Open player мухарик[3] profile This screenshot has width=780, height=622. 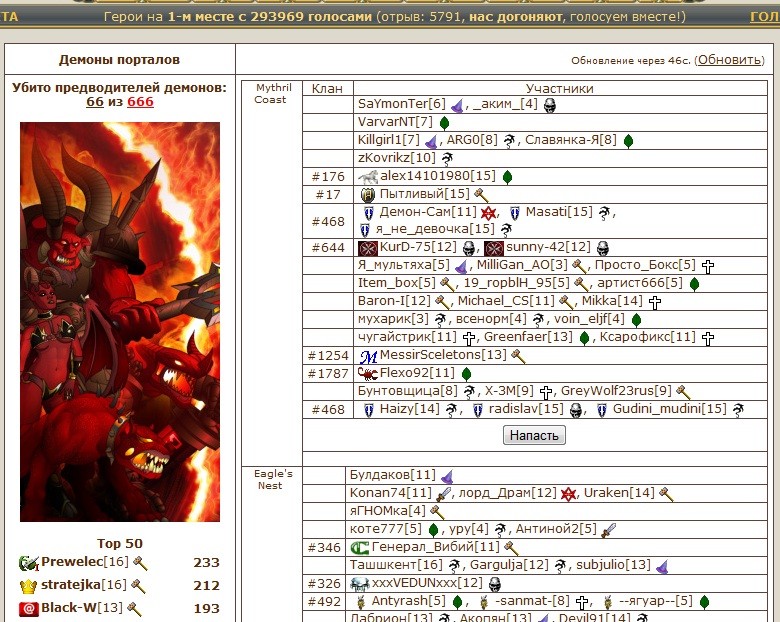tap(393, 319)
